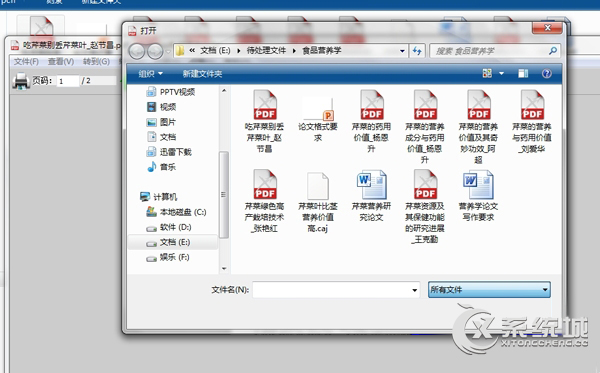Click the print icon in the PDF reader window

click(21, 81)
